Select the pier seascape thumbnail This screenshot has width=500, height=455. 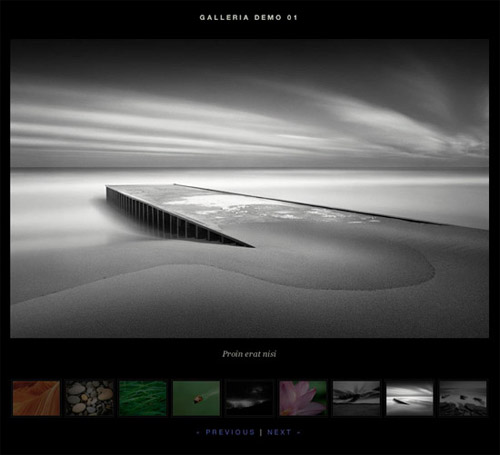tap(410, 398)
